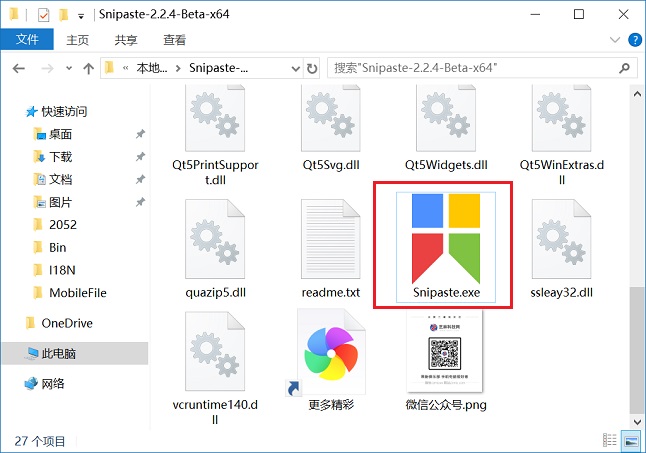Switch to the 查看 ribbon tab
The image size is (646, 453).
[x=174, y=40]
